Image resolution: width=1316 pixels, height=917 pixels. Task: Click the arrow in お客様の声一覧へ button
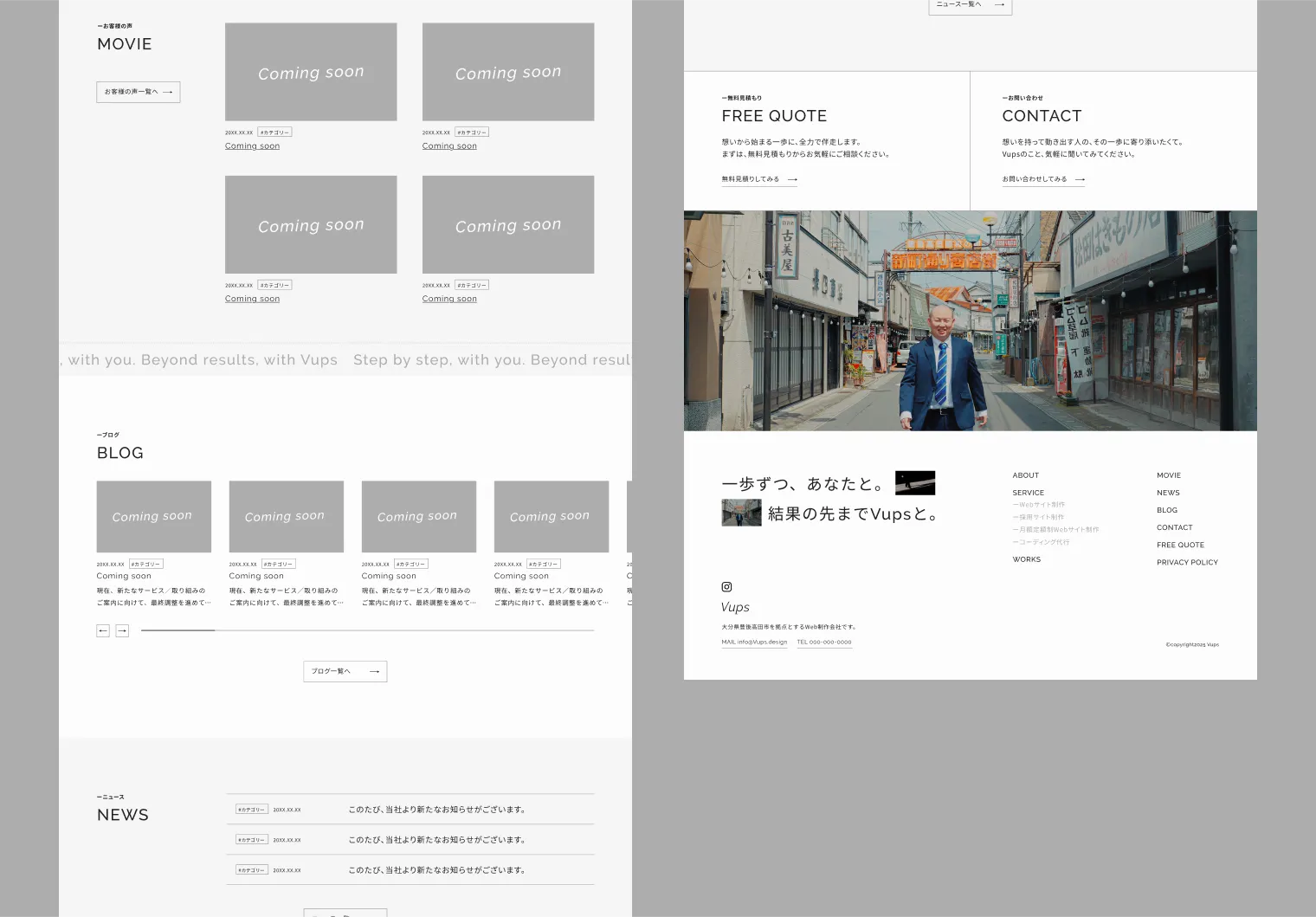168,92
